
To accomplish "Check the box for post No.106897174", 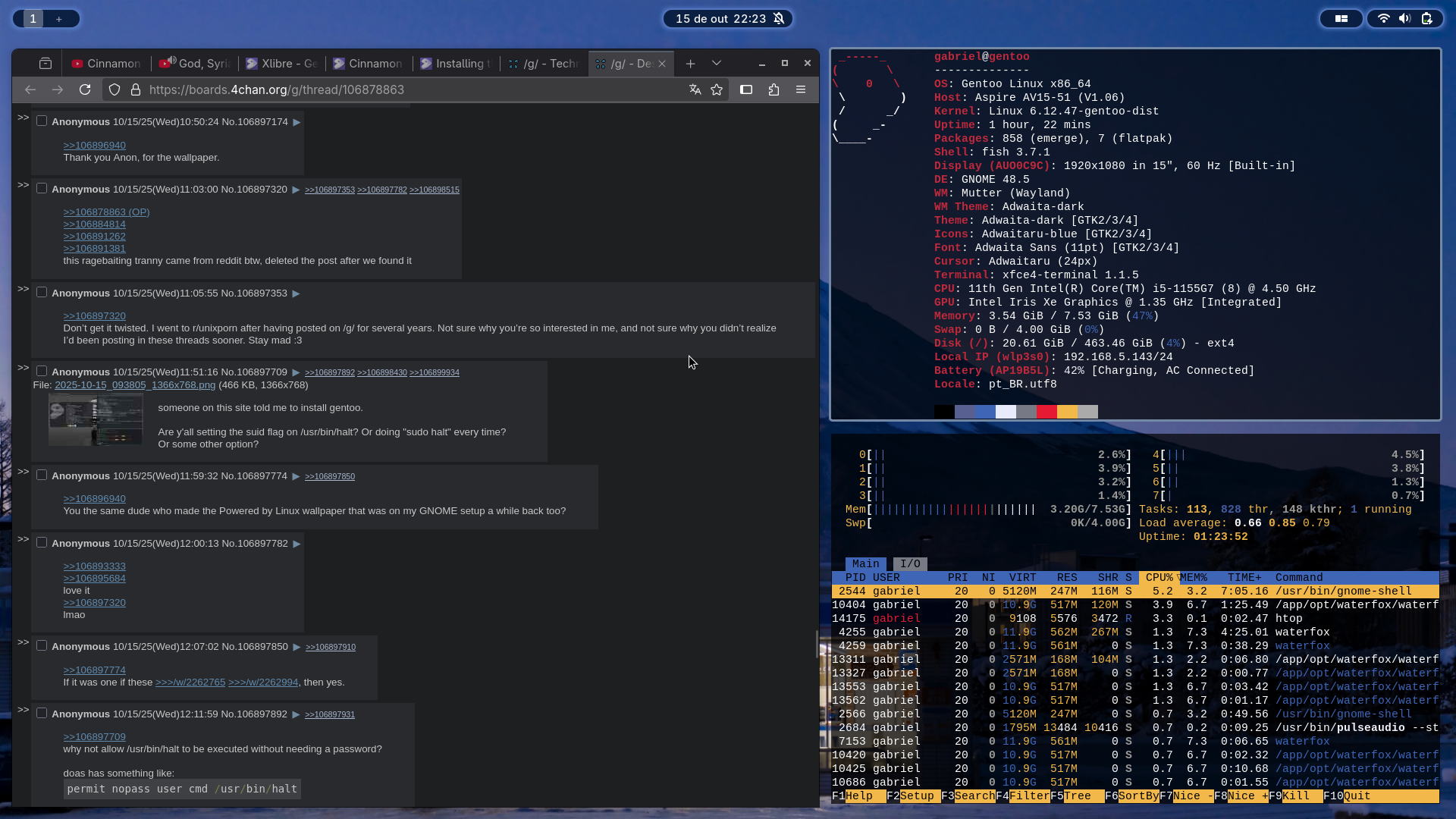I will (42, 121).
